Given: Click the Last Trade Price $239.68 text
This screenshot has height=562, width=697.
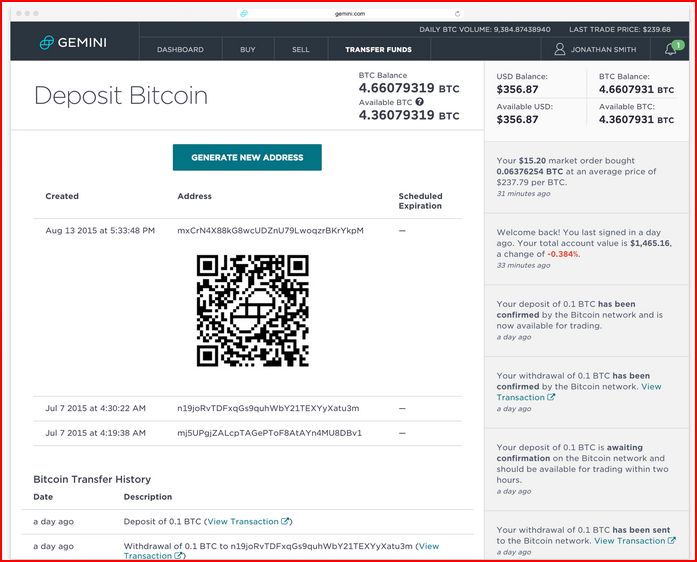Looking at the screenshot, I should click(620, 29).
